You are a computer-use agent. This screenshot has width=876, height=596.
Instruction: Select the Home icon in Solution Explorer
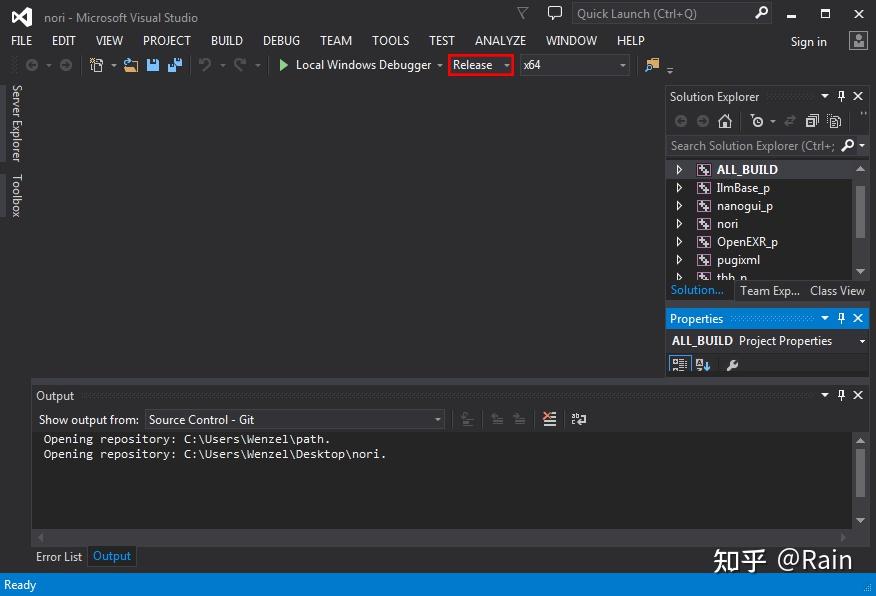pos(724,121)
